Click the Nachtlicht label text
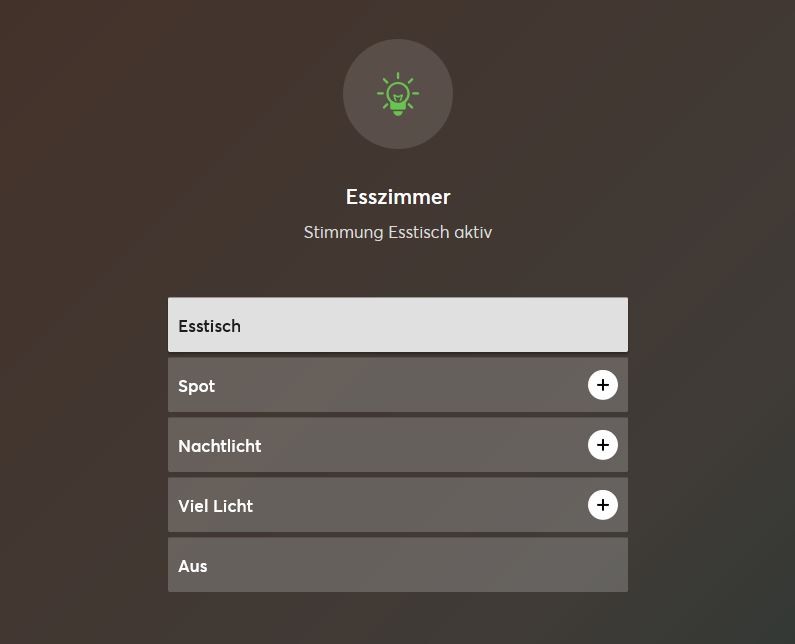This screenshot has width=795, height=644. click(220, 446)
